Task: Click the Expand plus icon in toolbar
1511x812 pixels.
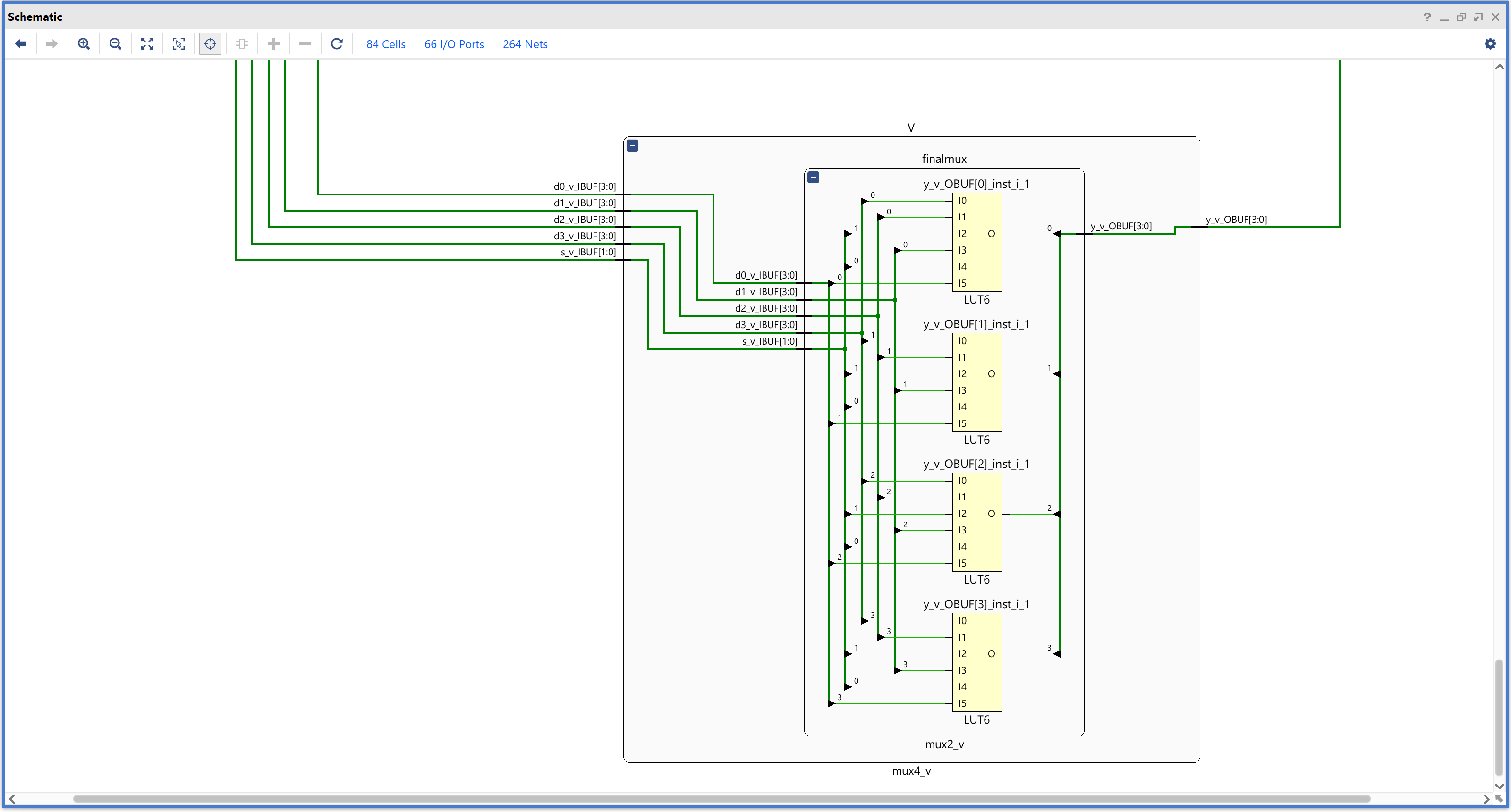Action: (x=273, y=44)
